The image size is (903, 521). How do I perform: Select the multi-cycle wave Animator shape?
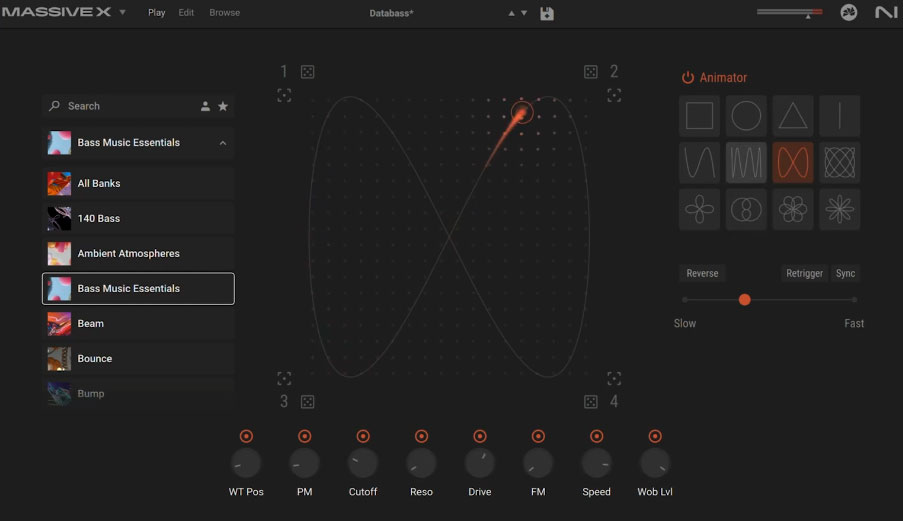746,162
